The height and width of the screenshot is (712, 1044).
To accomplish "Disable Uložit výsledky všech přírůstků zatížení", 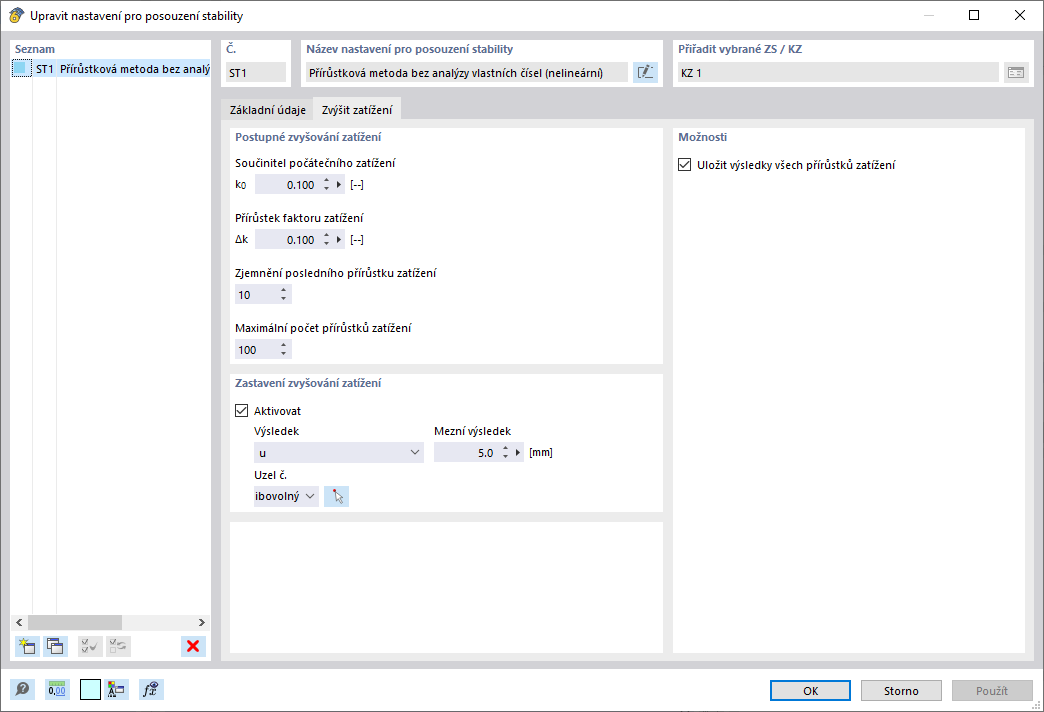I will [x=686, y=167].
